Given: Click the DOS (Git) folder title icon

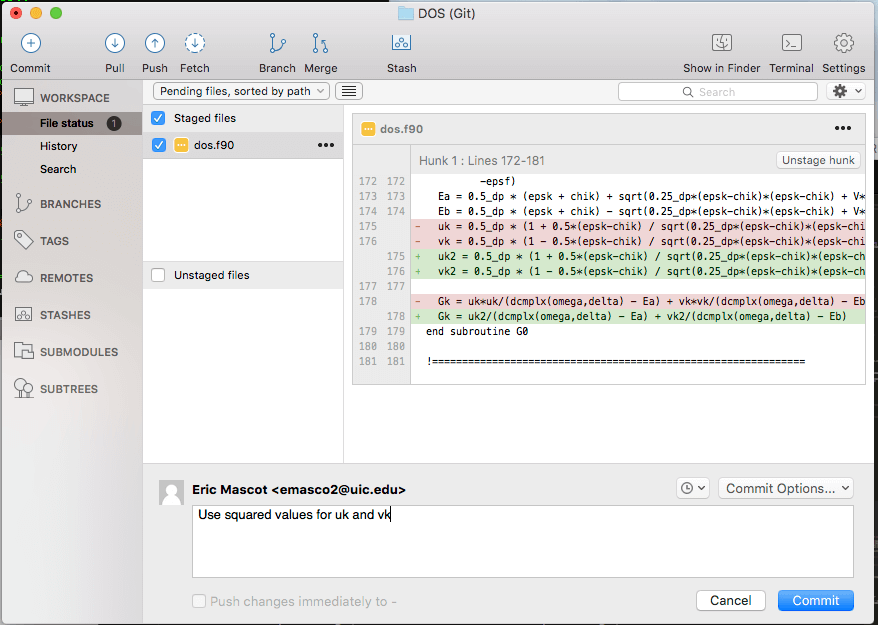Looking at the screenshot, I should pos(405,13).
